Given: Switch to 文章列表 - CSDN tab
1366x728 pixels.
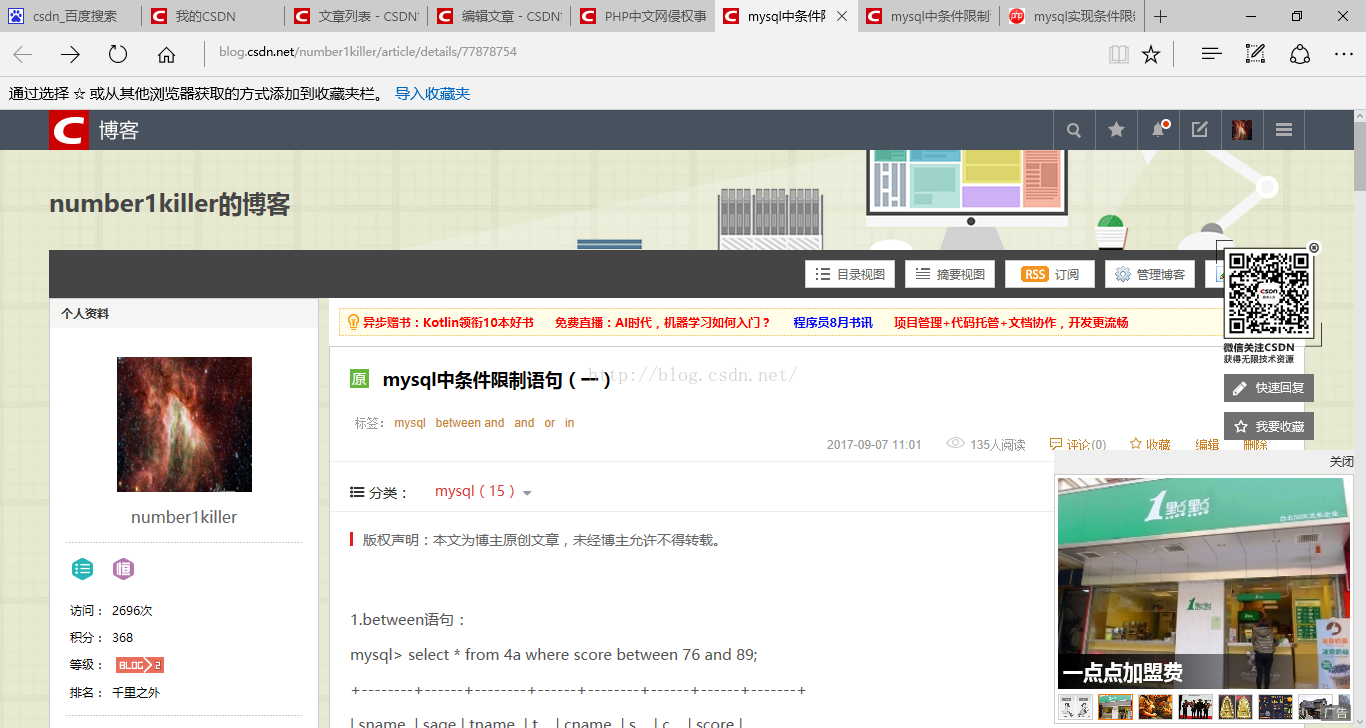Looking at the screenshot, I should pyautogui.click(x=356, y=16).
